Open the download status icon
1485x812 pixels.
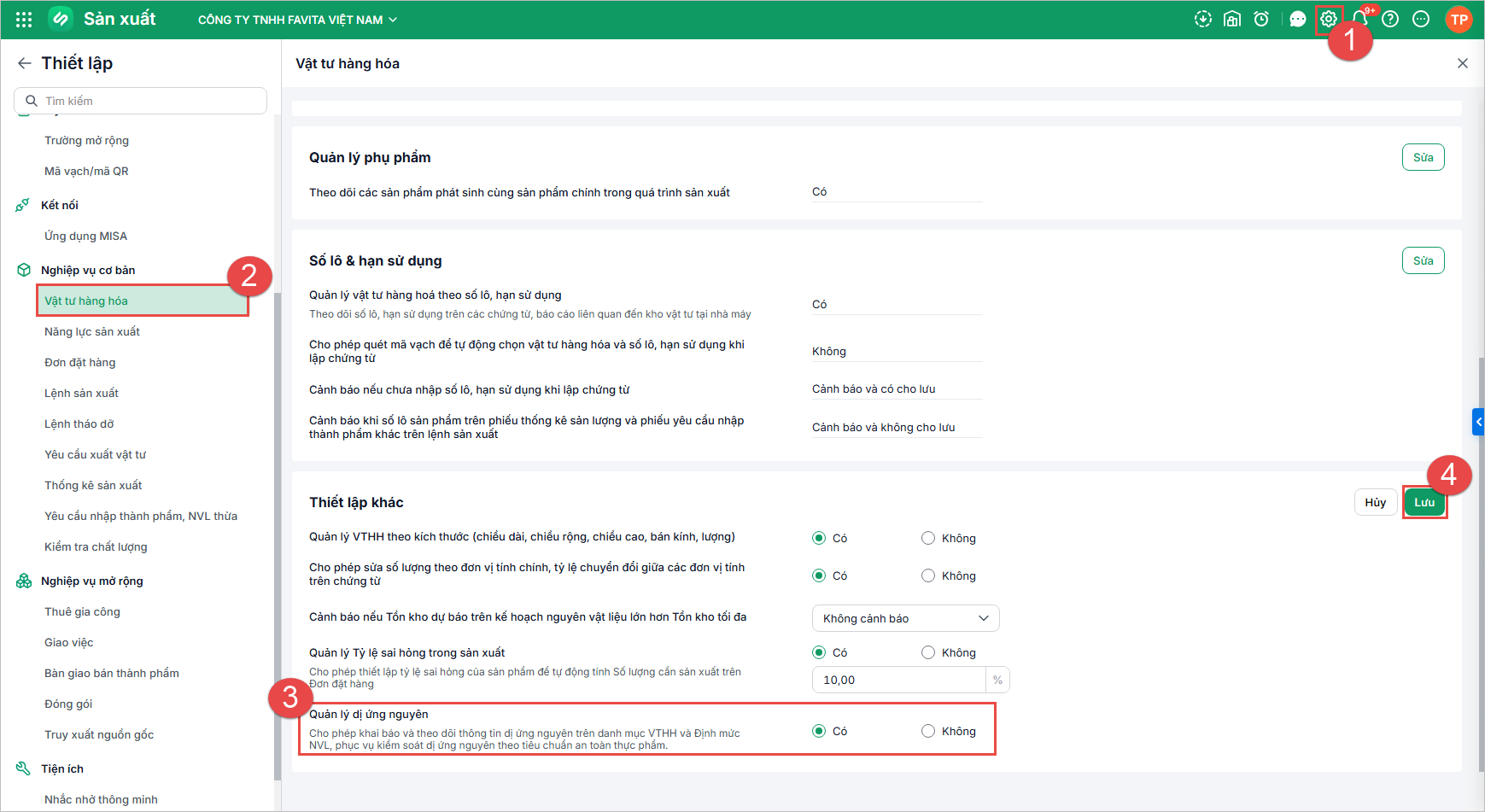(1202, 19)
